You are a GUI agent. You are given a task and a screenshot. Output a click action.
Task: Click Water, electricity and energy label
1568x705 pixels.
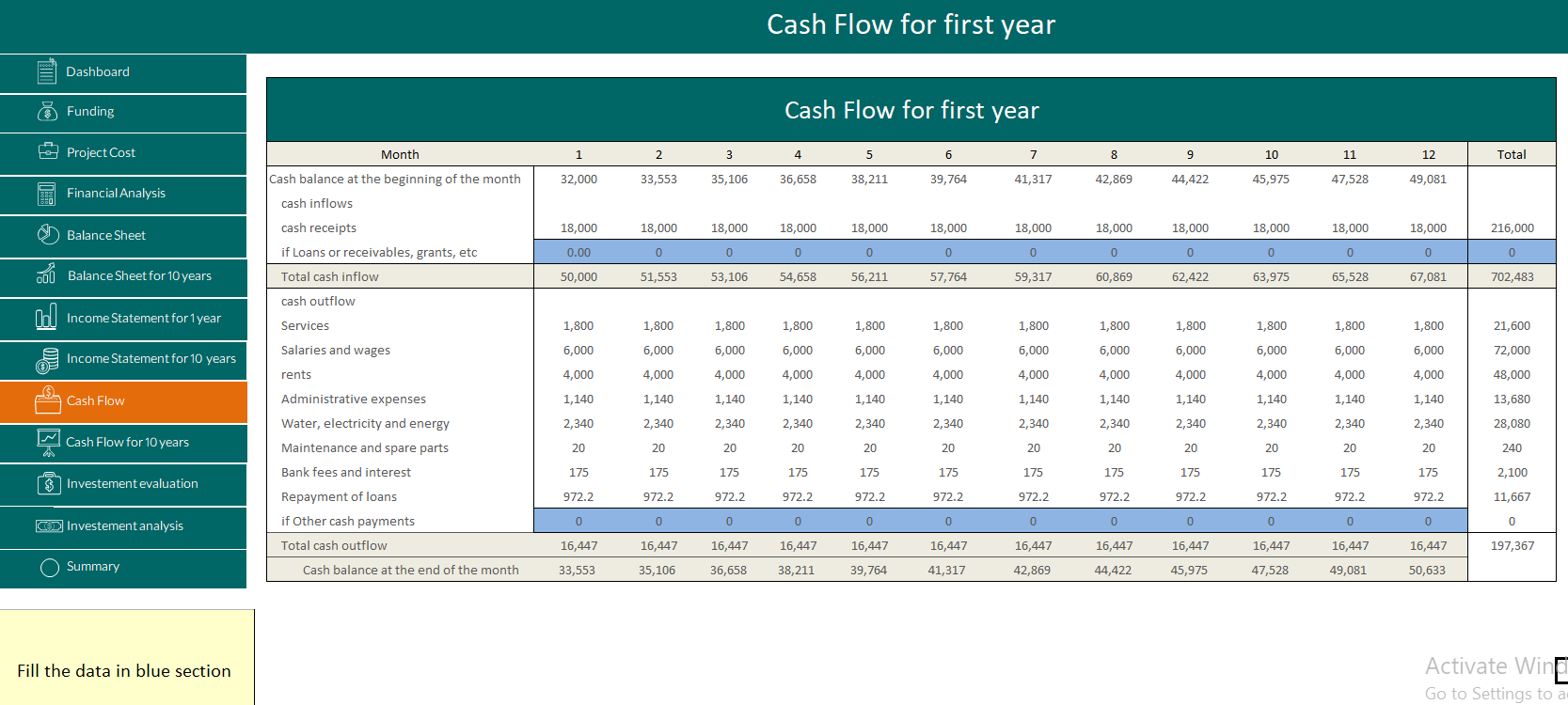365,423
